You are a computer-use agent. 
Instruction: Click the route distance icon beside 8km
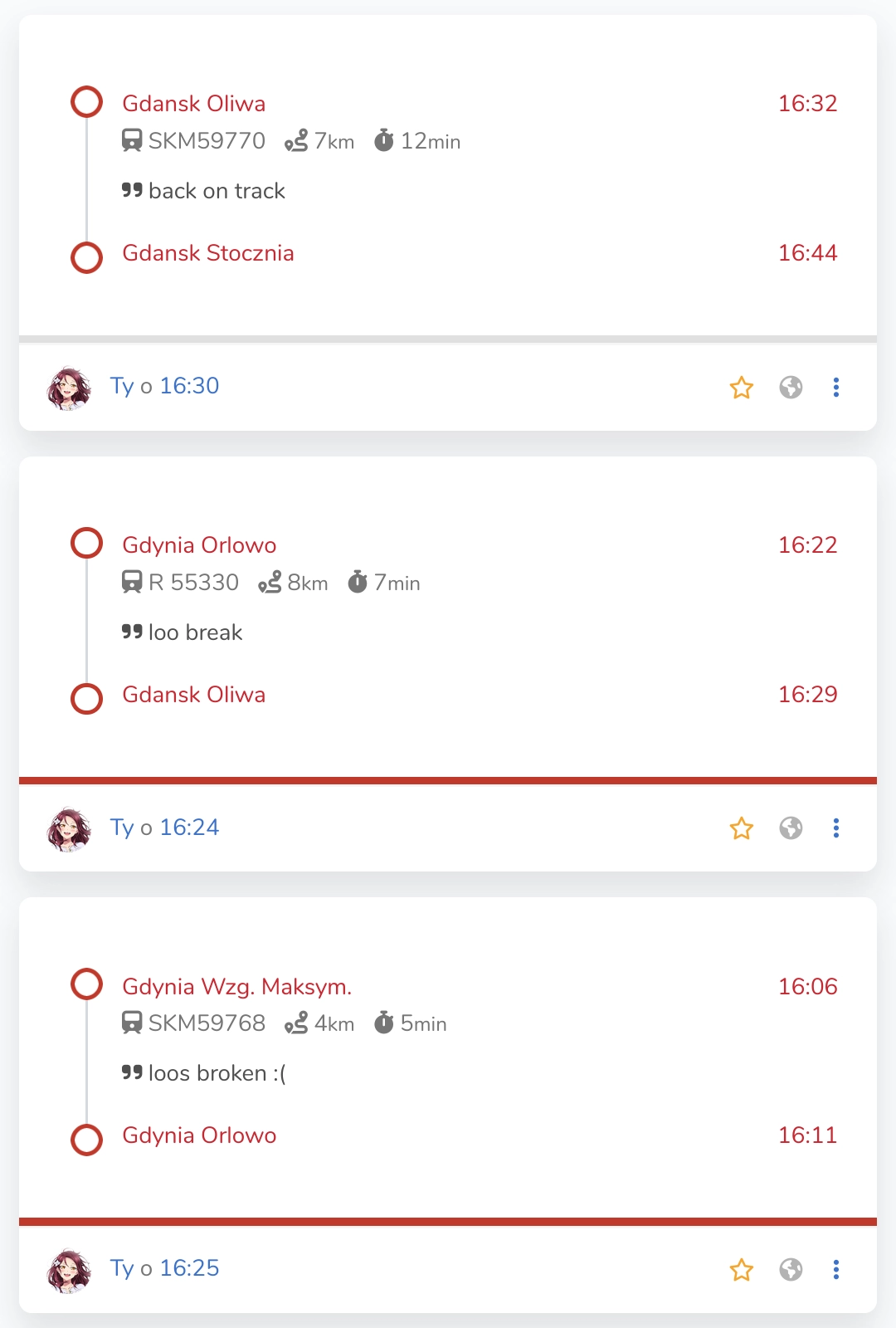[x=270, y=583]
